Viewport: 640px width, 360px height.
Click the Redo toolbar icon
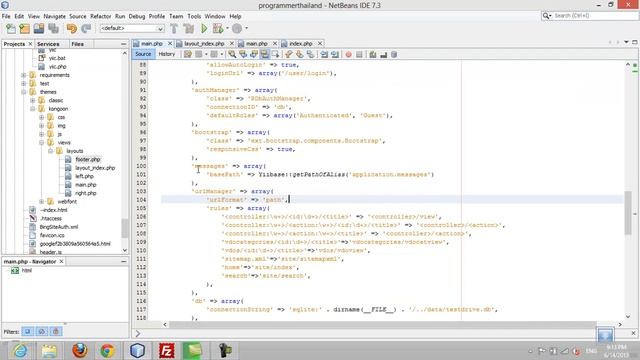(x=86, y=28)
